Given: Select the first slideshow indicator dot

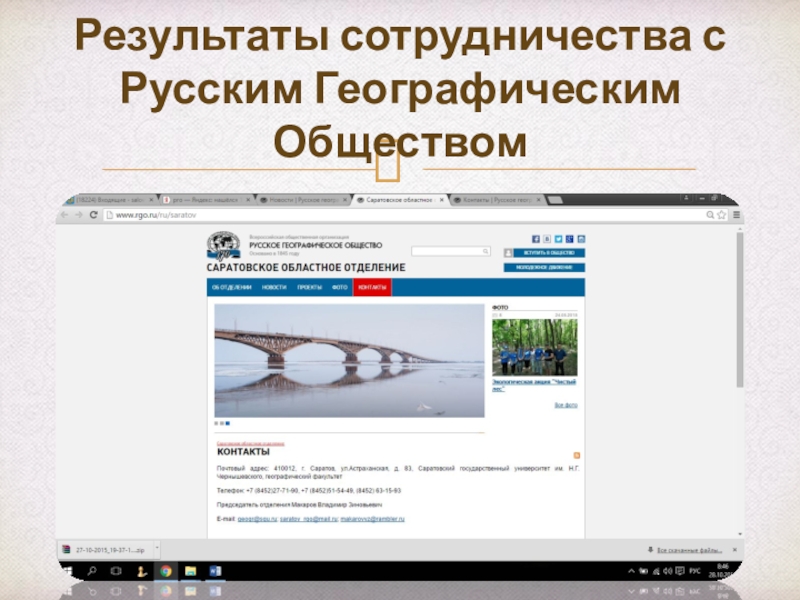Looking at the screenshot, I should click(216, 423).
